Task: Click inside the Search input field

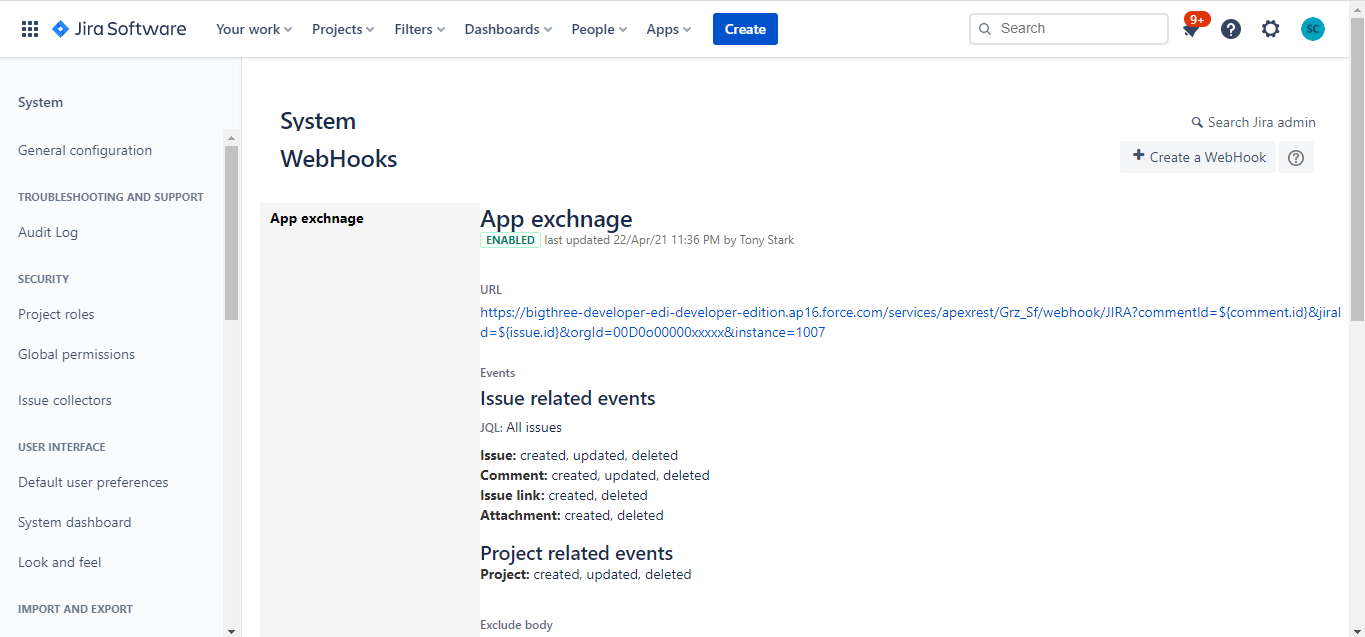Action: (x=1067, y=28)
